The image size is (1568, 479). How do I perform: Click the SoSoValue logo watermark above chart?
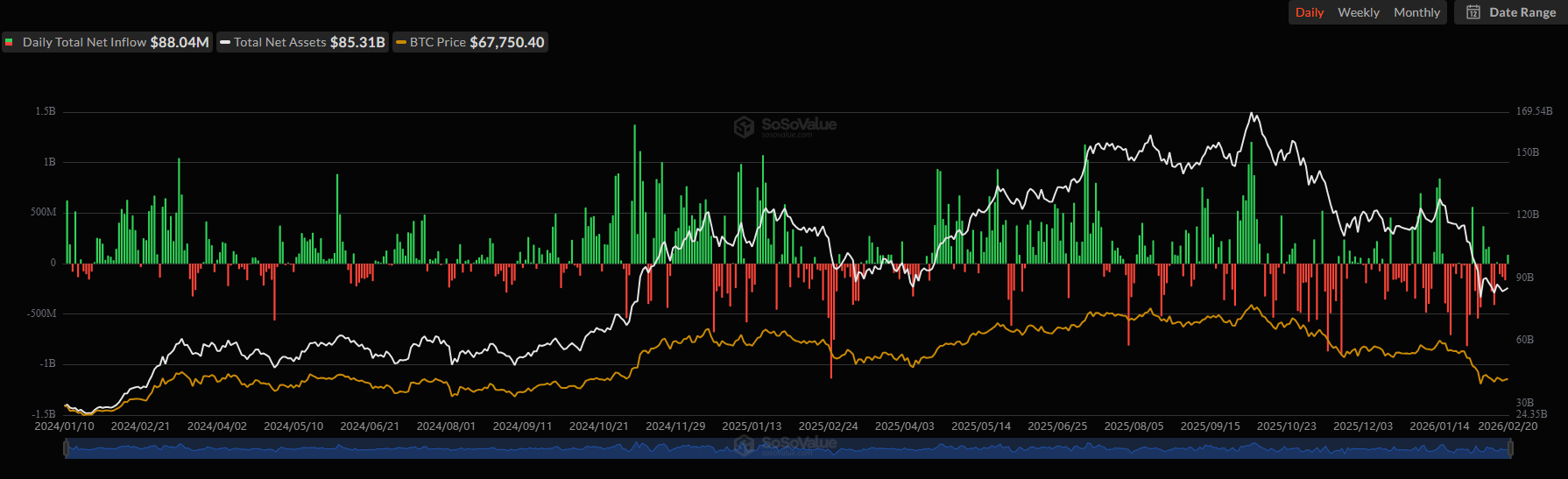coord(744,127)
